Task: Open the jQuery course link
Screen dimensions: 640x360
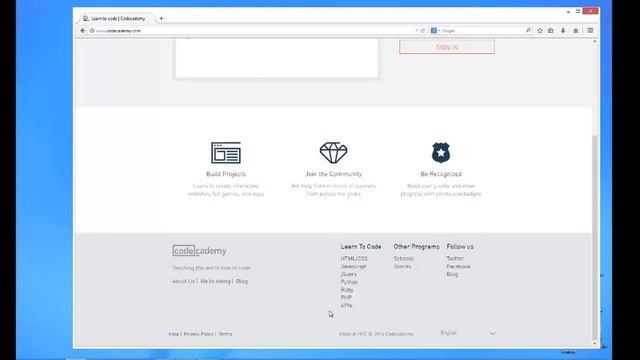Action: click(349, 274)
